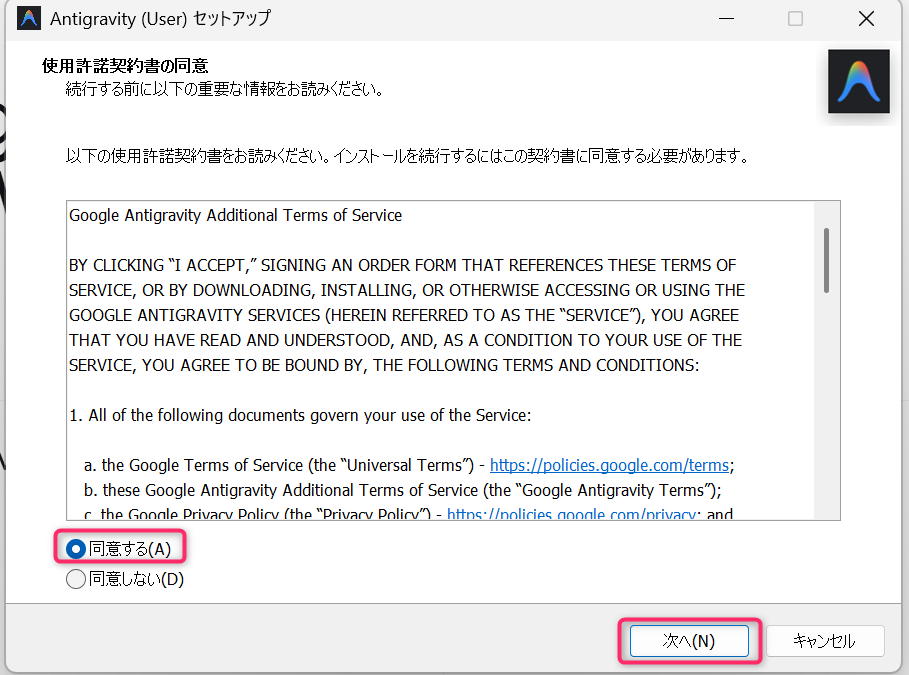Click the キャンセル button
Screen dimensions: 909x675
click(x=823, y=641)
